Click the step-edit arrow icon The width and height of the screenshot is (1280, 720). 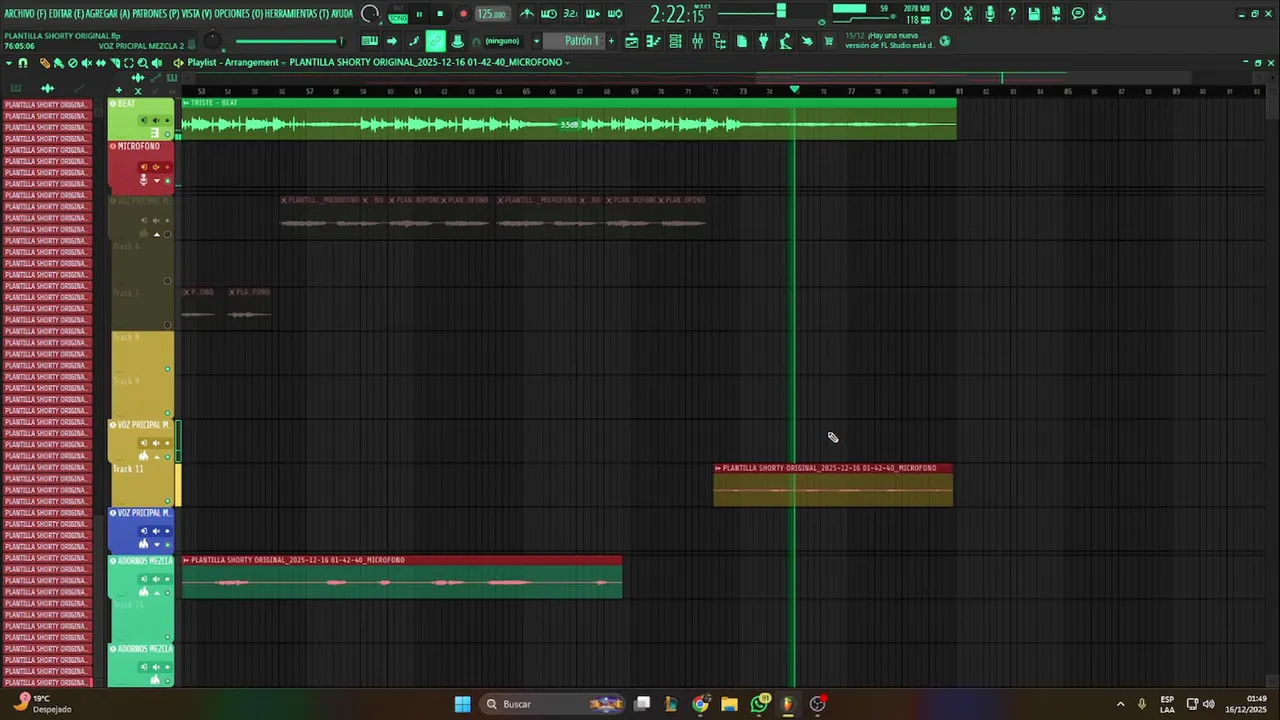pyautogui.click(x=391, y=41)
